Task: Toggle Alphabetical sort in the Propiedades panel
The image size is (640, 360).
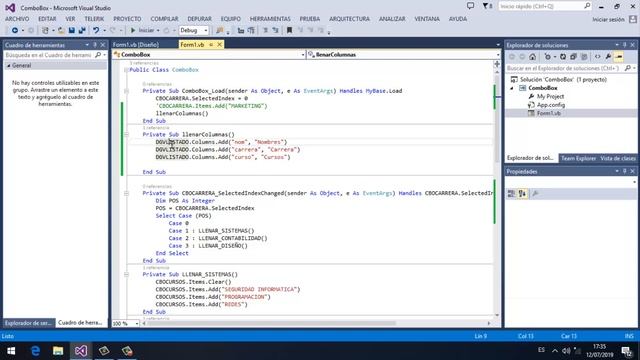Action: pyautogui.click(x=522, y=194)
